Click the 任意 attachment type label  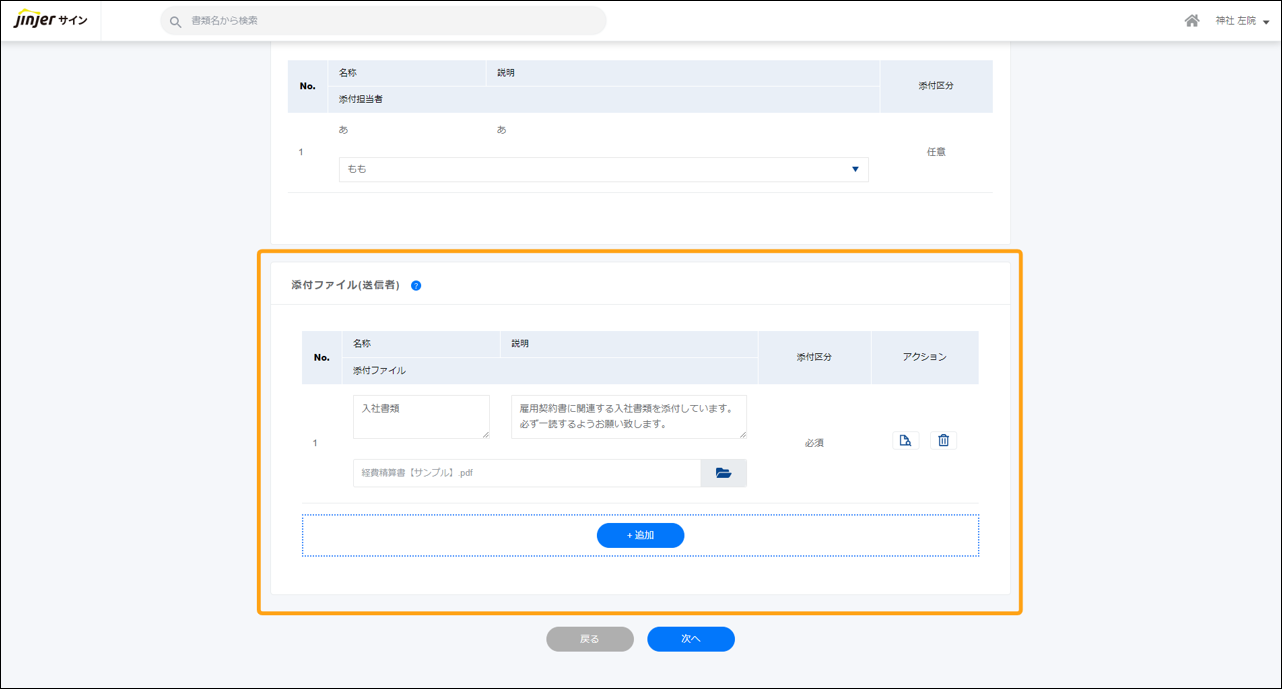coord(936,152)
